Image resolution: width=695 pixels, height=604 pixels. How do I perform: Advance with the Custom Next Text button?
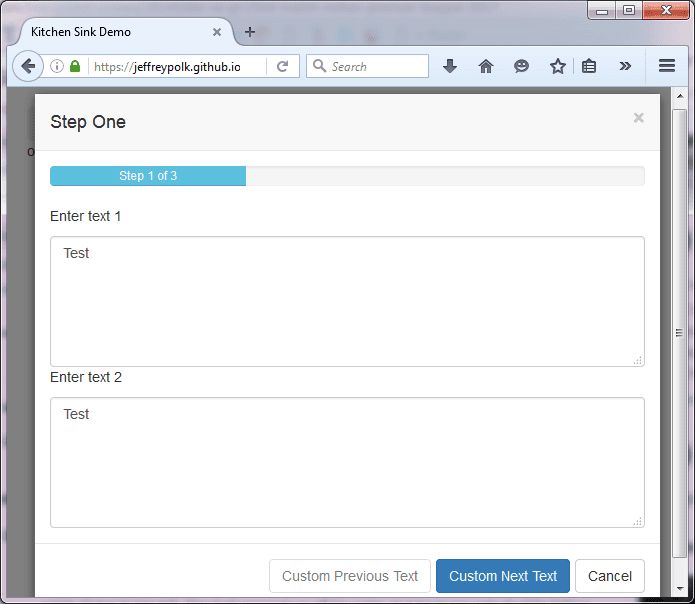click(x=503, y=576)
